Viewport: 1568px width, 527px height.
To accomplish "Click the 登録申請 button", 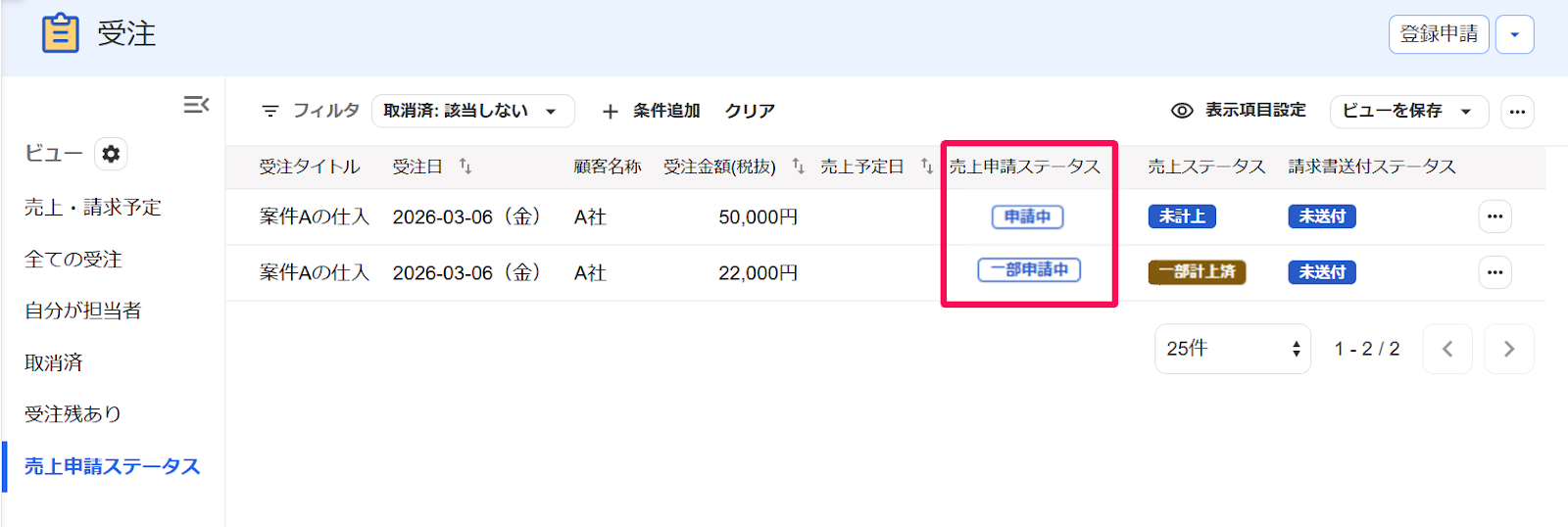I will click(x=1439, y=34).
